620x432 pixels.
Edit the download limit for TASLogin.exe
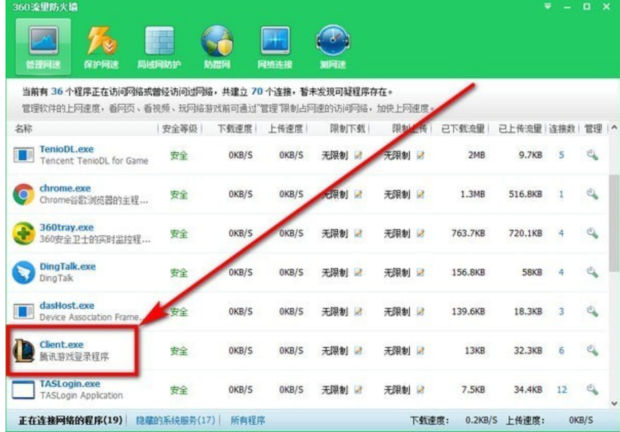(x=358, y=390)
